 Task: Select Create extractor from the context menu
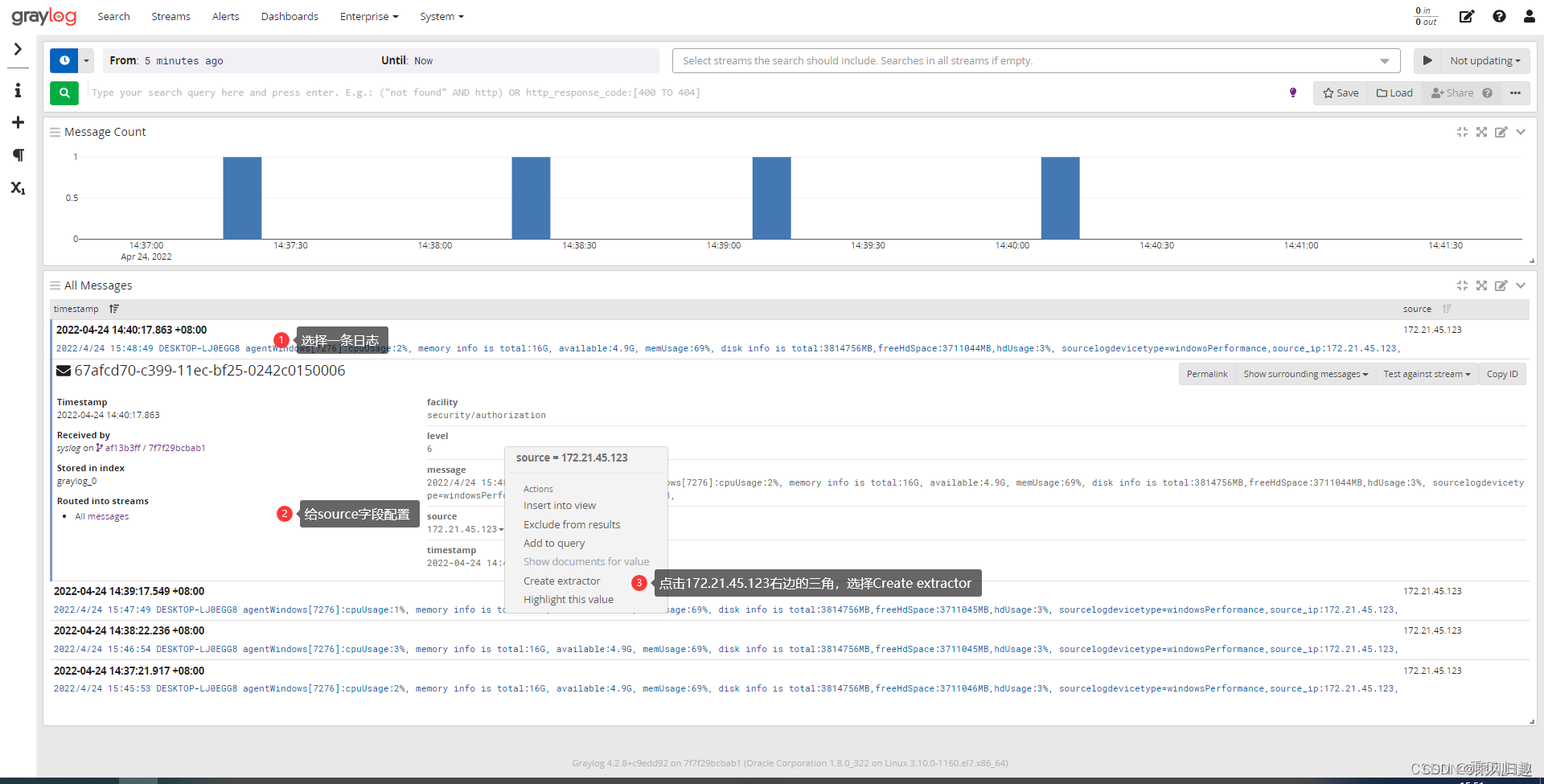click(561, 581)
